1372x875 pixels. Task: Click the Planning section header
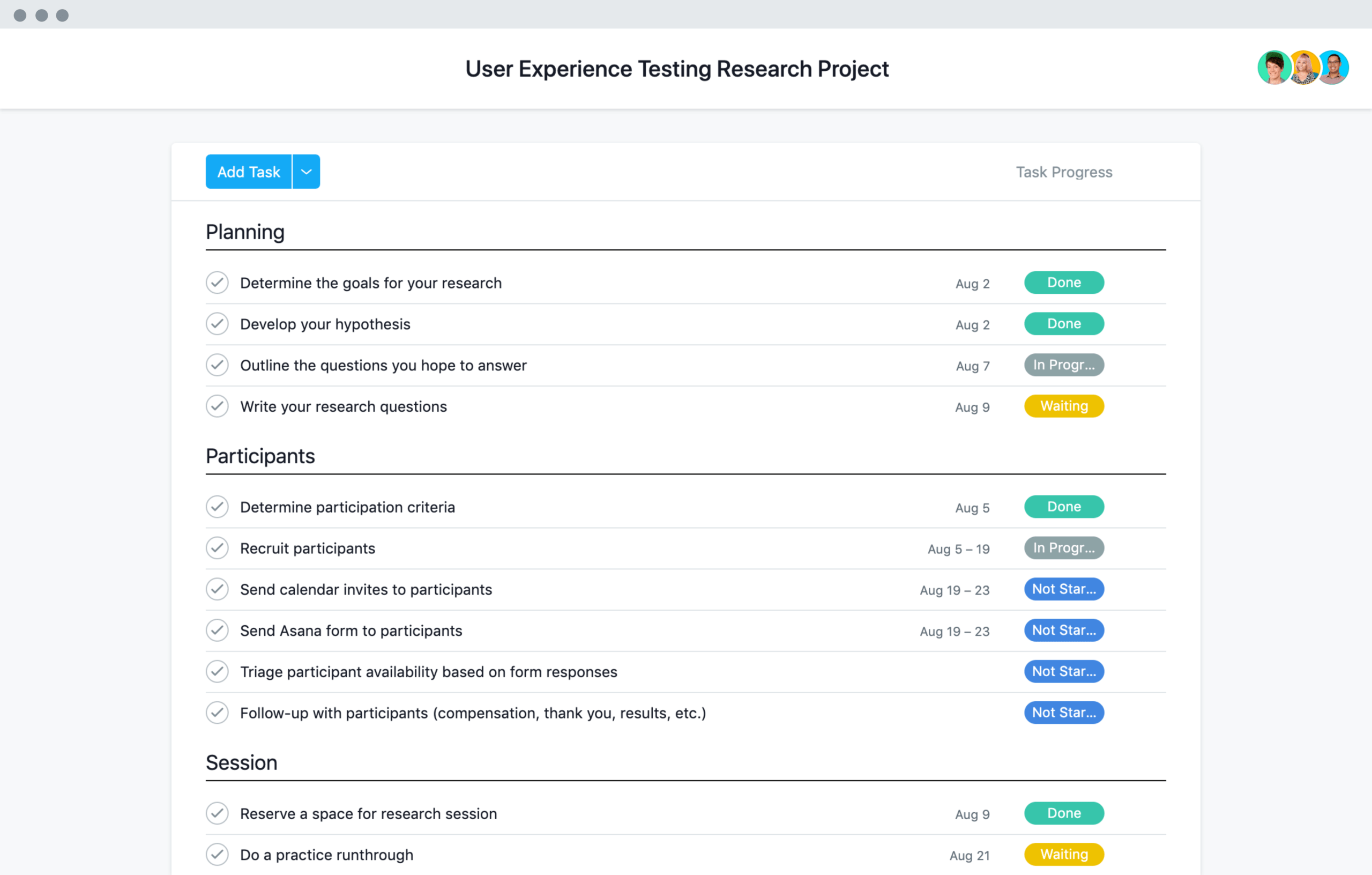click(x=245, y=231)
